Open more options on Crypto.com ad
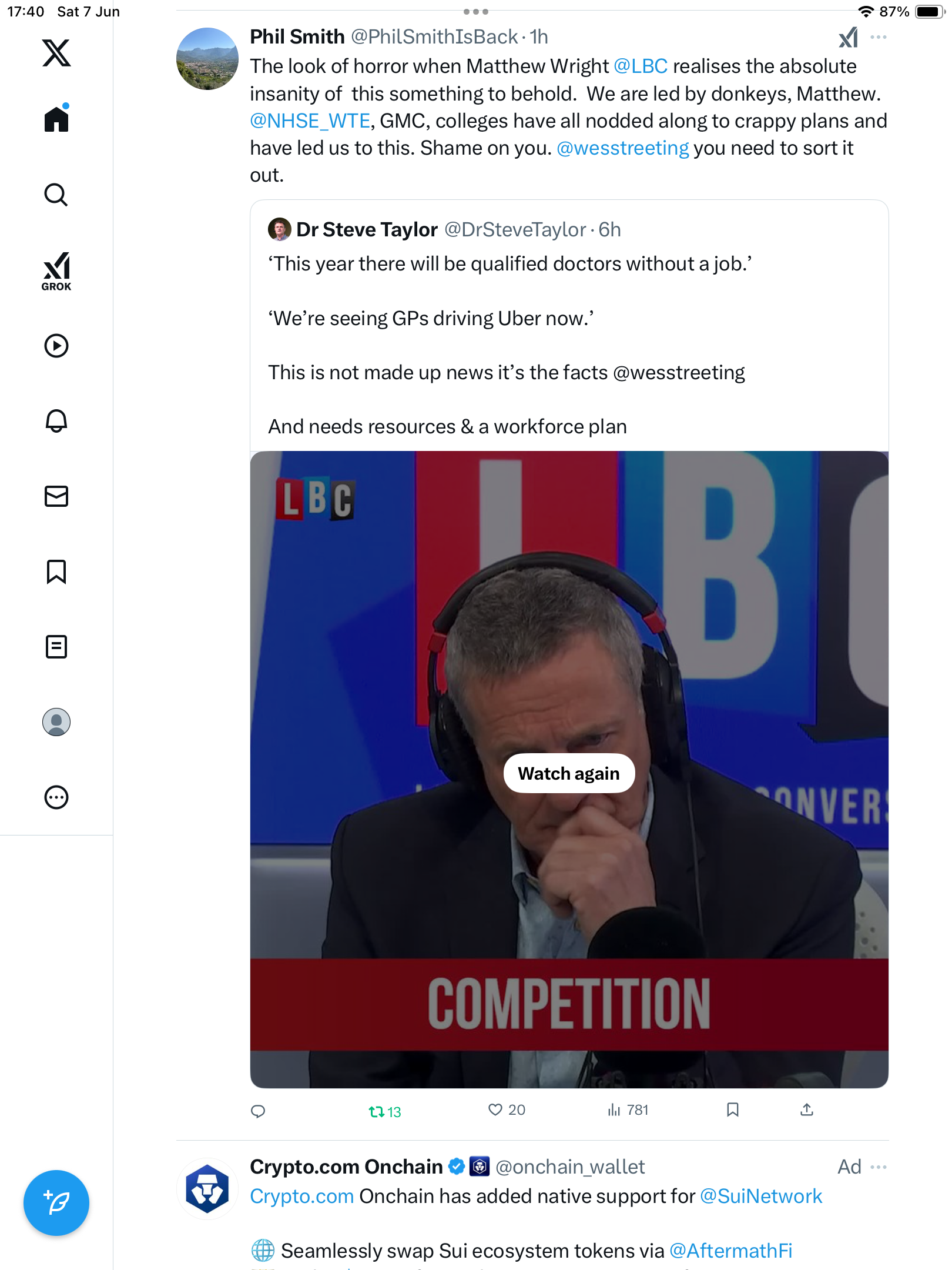This screenshot has width=952, height=1270. point(879,1167)
